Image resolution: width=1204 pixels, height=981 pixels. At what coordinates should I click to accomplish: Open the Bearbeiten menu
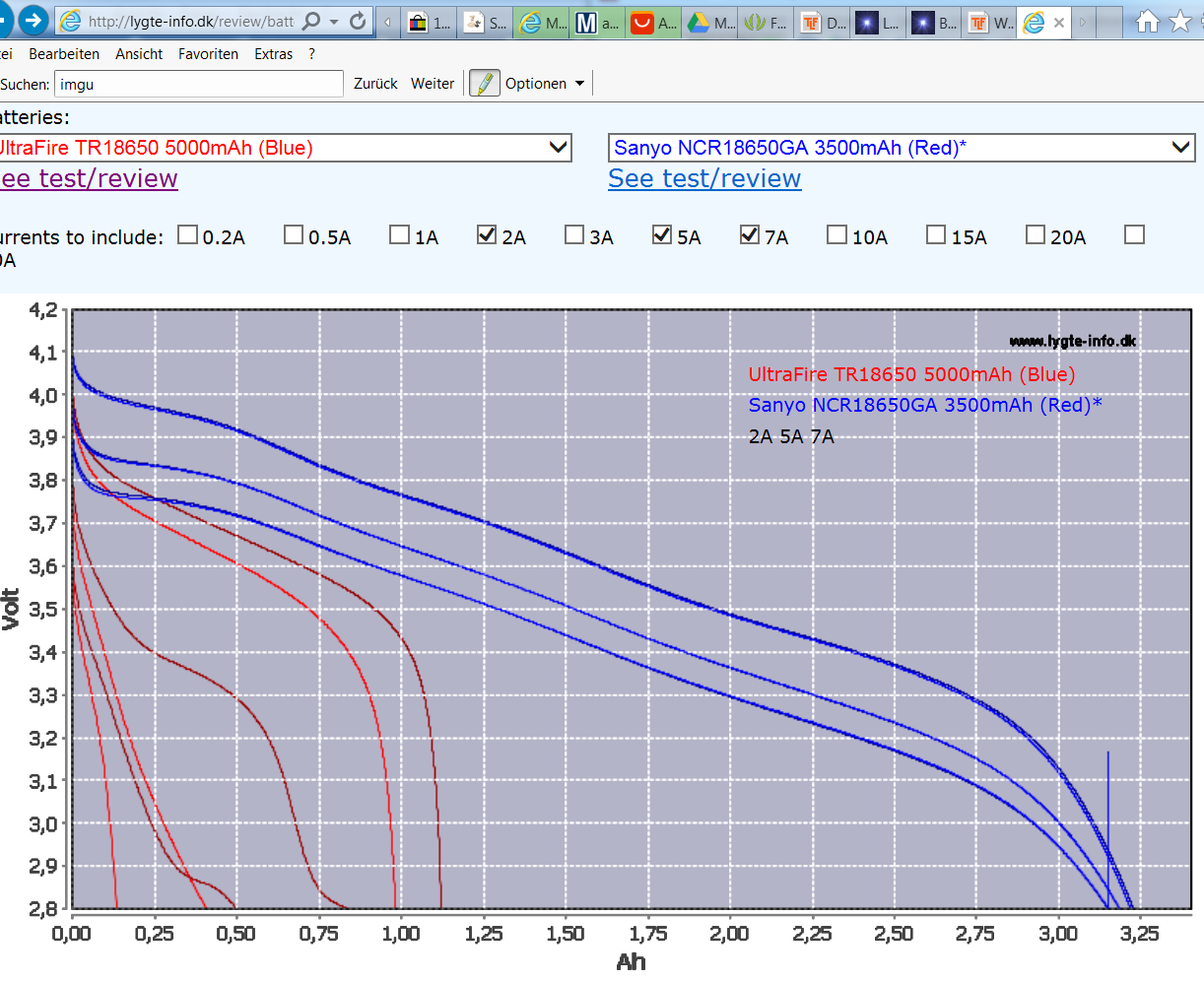[64, 54]
